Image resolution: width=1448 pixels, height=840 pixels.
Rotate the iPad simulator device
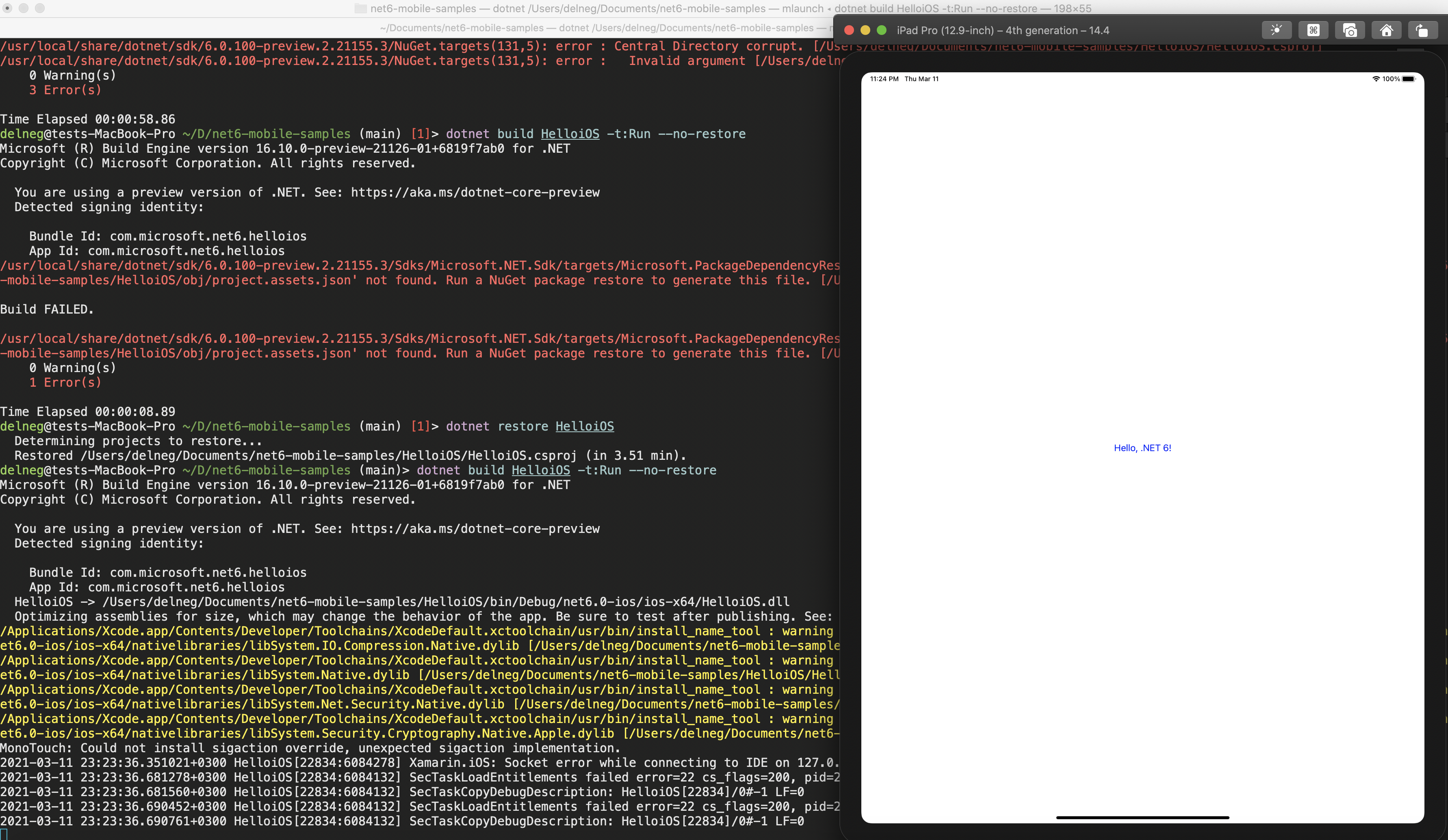[x=1423, y=30]
